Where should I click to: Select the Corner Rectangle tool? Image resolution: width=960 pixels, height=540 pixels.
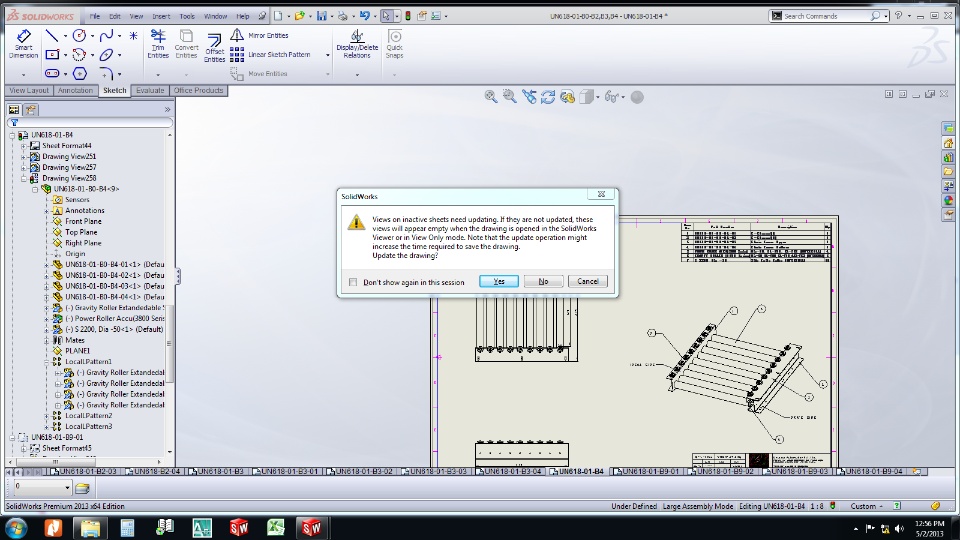(53, 55)
